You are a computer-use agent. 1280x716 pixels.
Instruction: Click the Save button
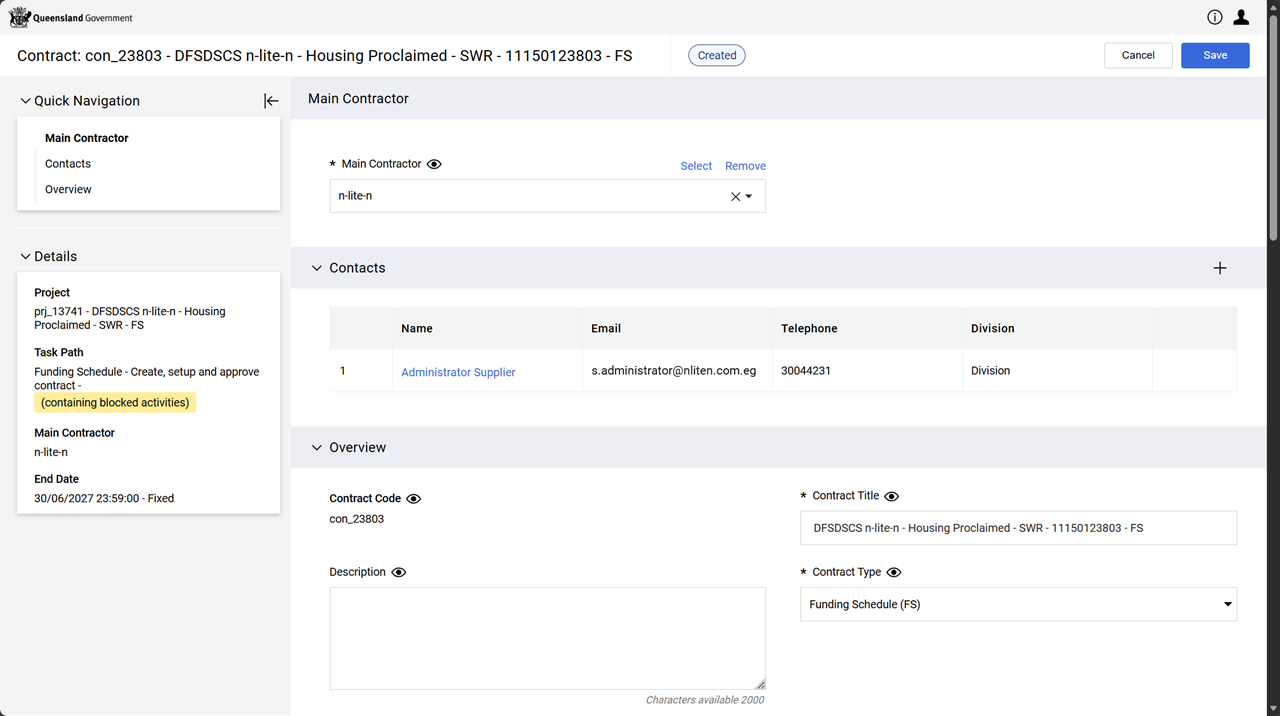click(x=1215, y=55)
